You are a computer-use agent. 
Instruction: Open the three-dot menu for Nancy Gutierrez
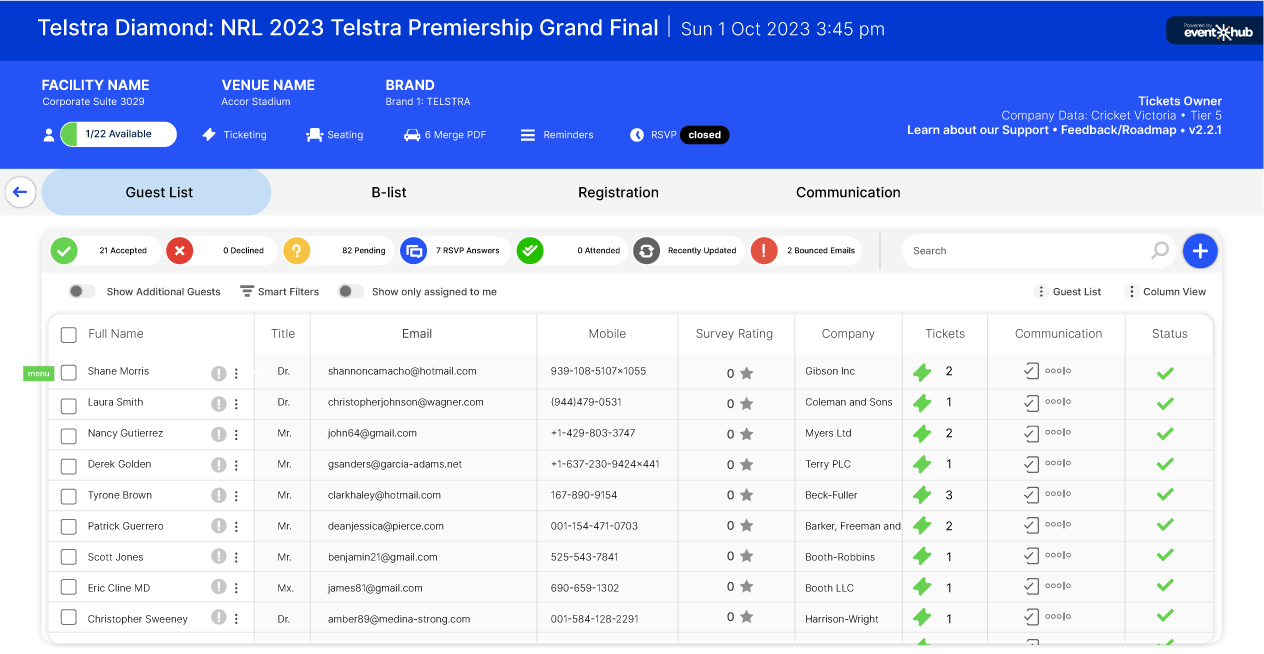click(236, 435)
